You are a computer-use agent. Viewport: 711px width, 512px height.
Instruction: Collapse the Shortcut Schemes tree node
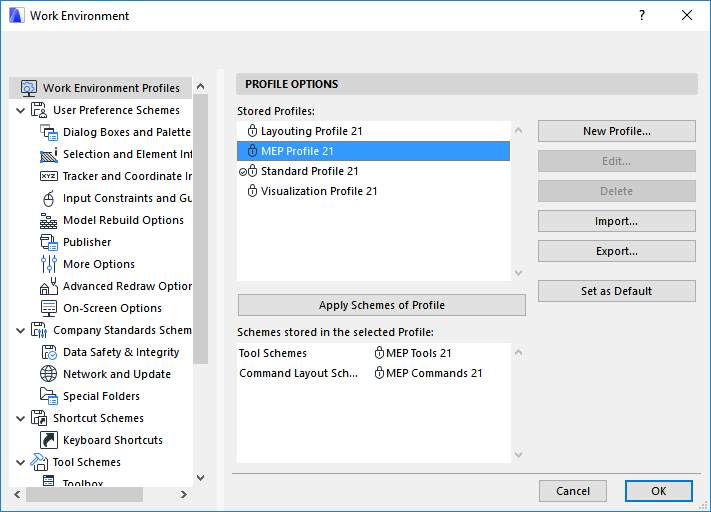click(x=21, y=418)
